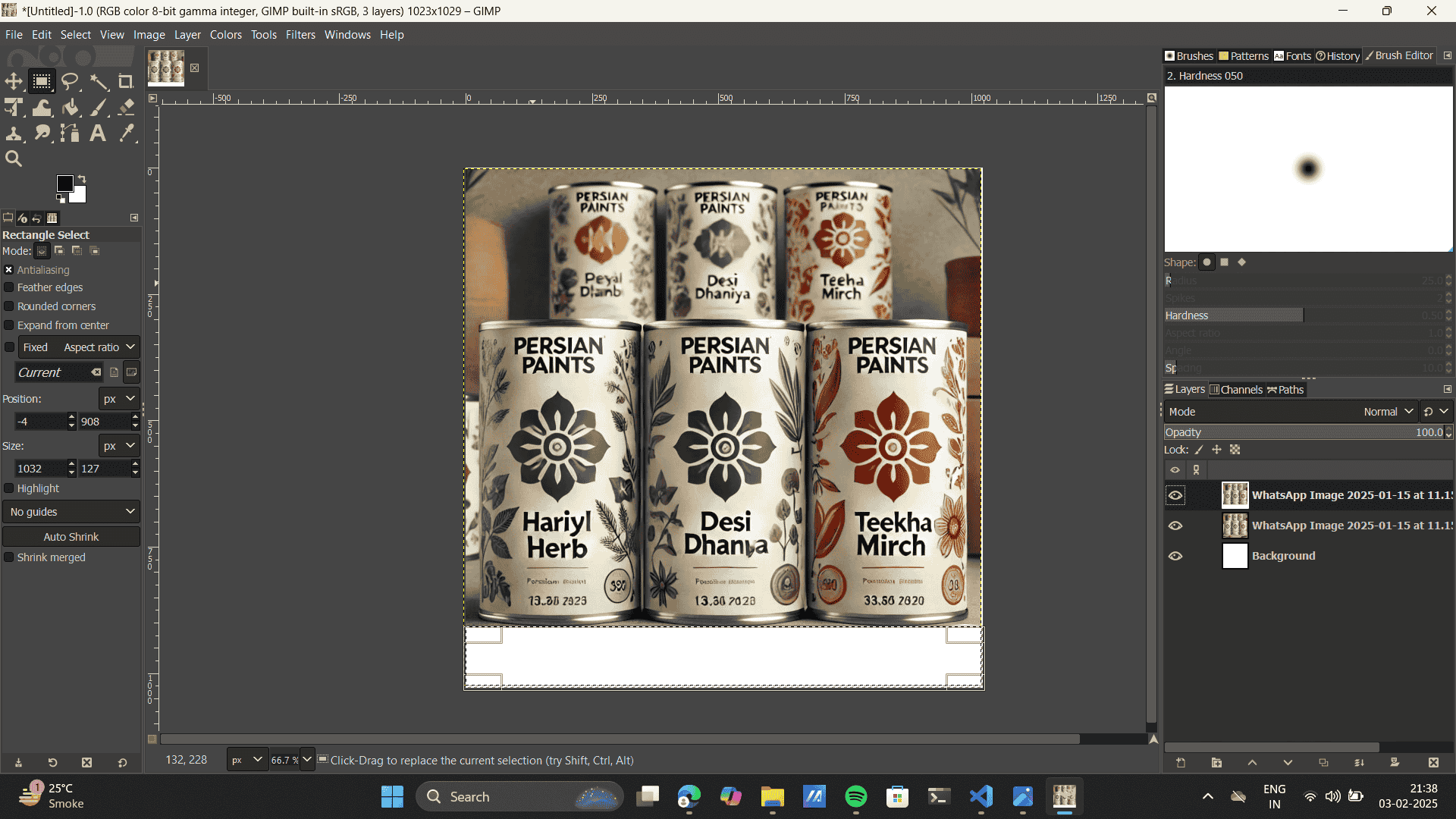
Task: Click the Auto Shrink button
Action: point(71,537)
